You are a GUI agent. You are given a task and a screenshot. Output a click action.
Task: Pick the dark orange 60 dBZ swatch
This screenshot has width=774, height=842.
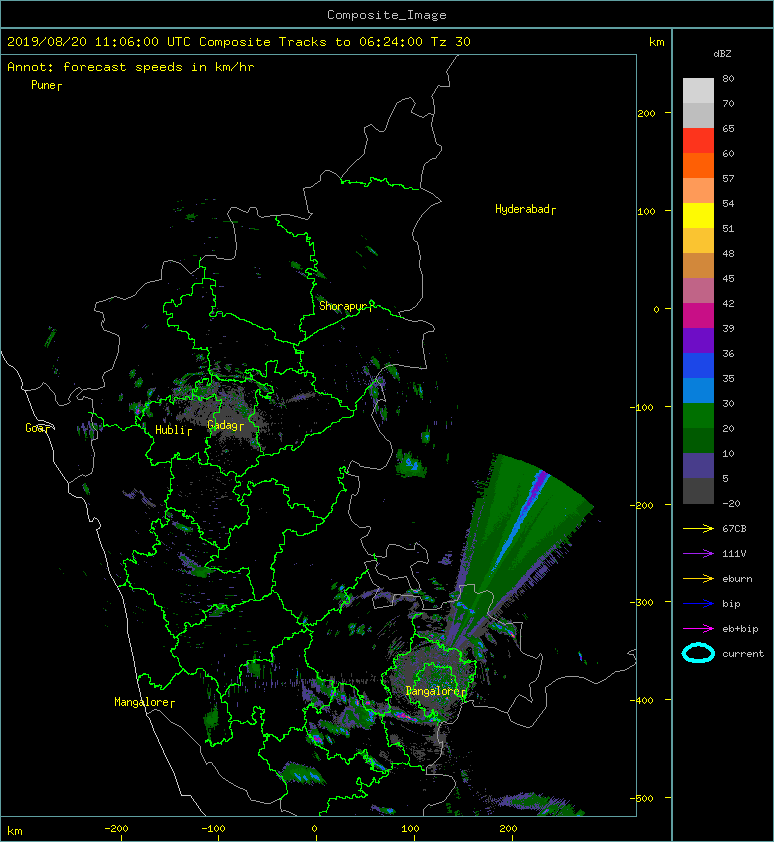pyautogui.click(x=698, y=165)
